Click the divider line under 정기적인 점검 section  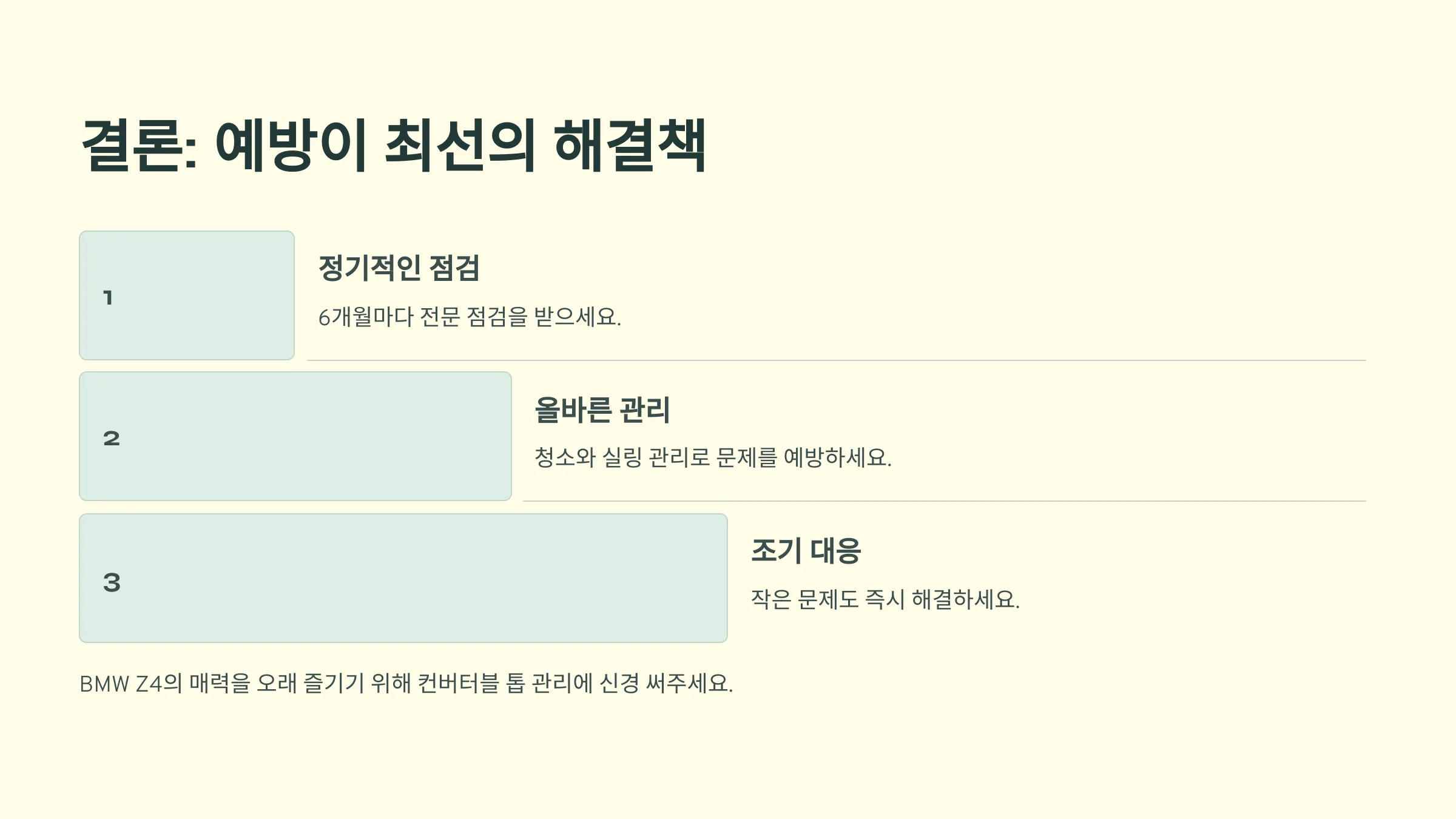coord(837,360)
